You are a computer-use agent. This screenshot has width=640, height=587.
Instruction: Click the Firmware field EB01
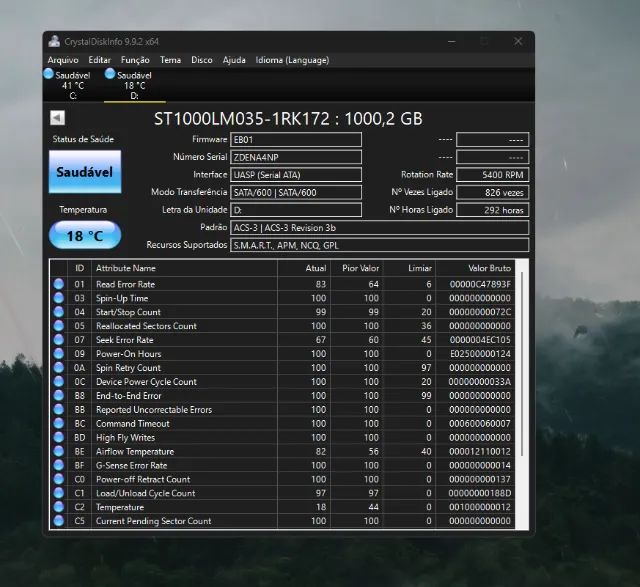(296, 140)
